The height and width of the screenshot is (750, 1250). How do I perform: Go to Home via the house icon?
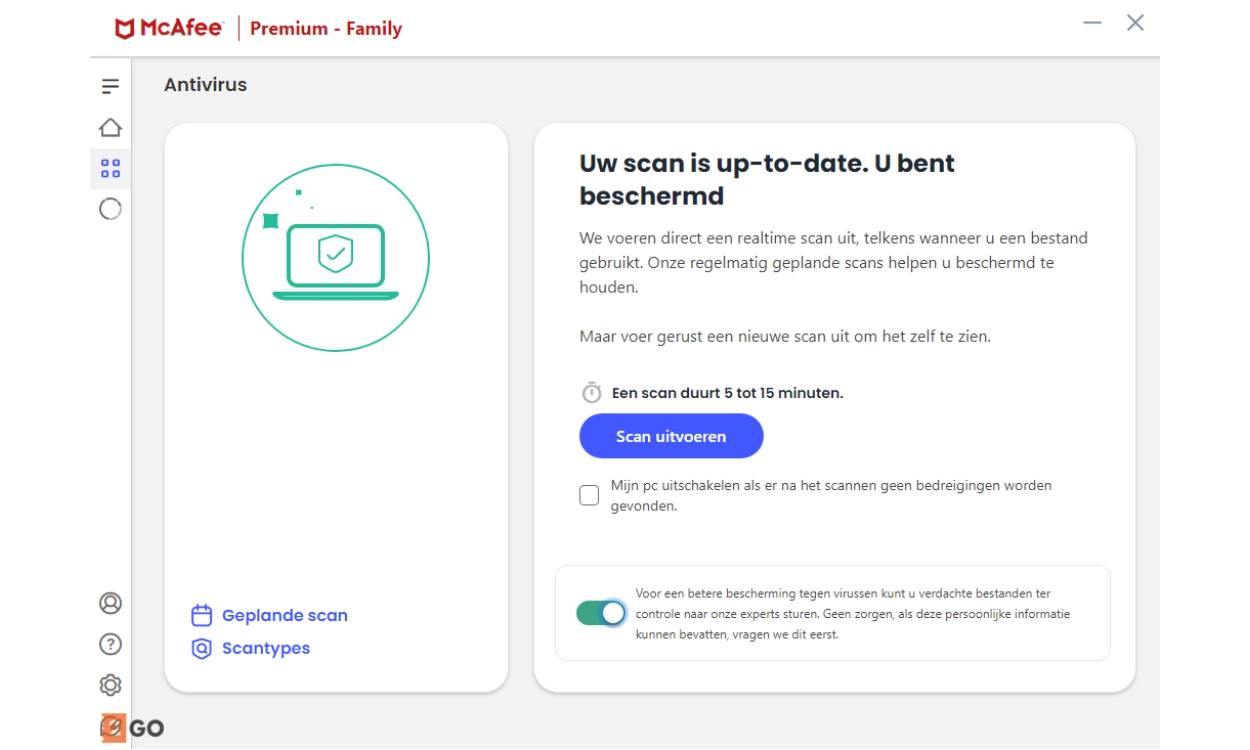tap(110, 127)
